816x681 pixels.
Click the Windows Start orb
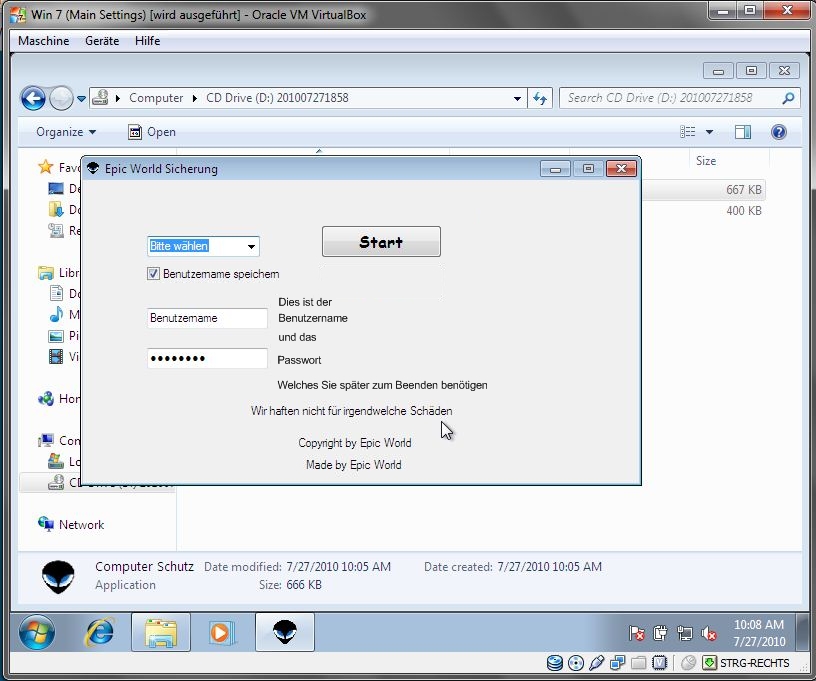coord(37,632)
